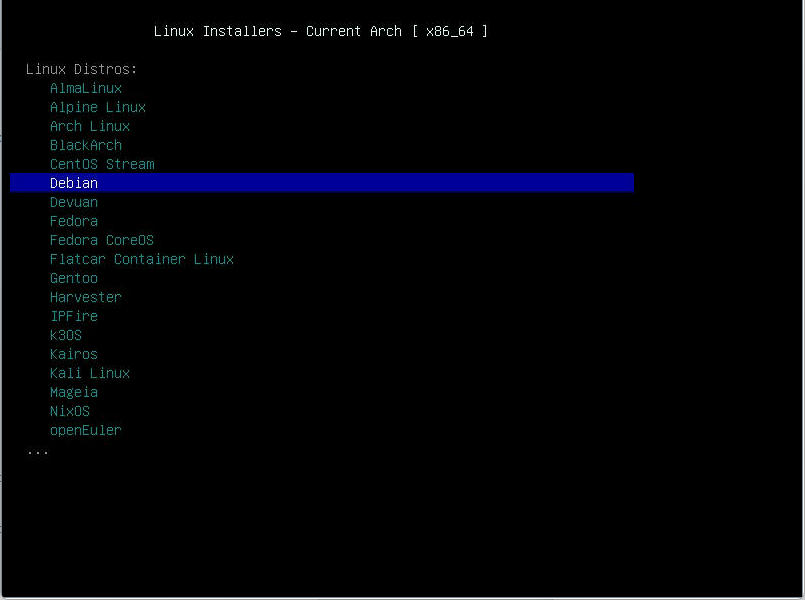Click the Linux Distros heading
805x600 pixels.
pyautogui.click(x=82, y=69)
